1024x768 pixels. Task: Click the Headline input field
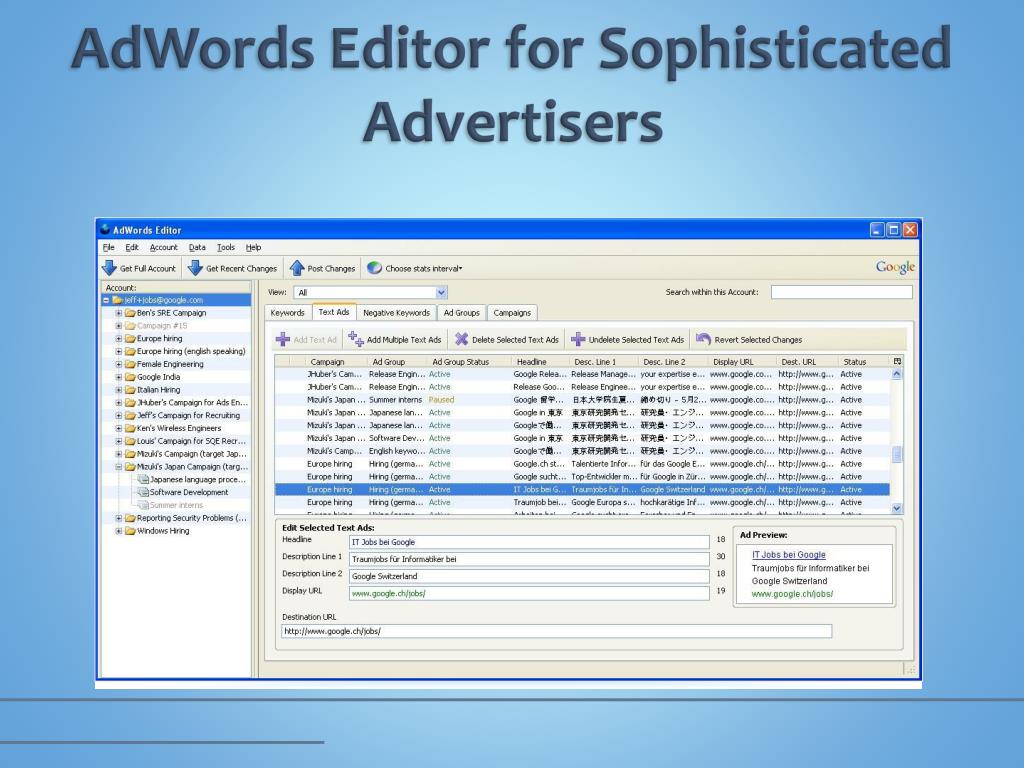(529, 542)
